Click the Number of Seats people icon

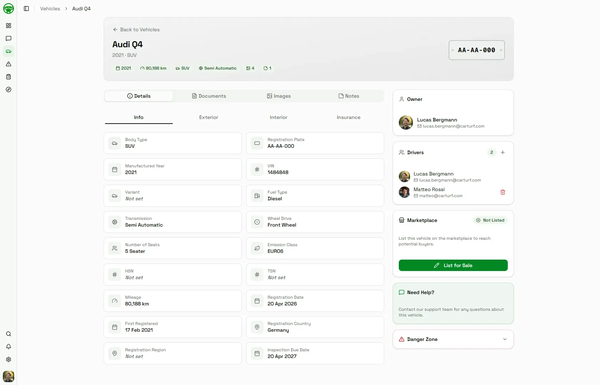[x=114, y=248]
